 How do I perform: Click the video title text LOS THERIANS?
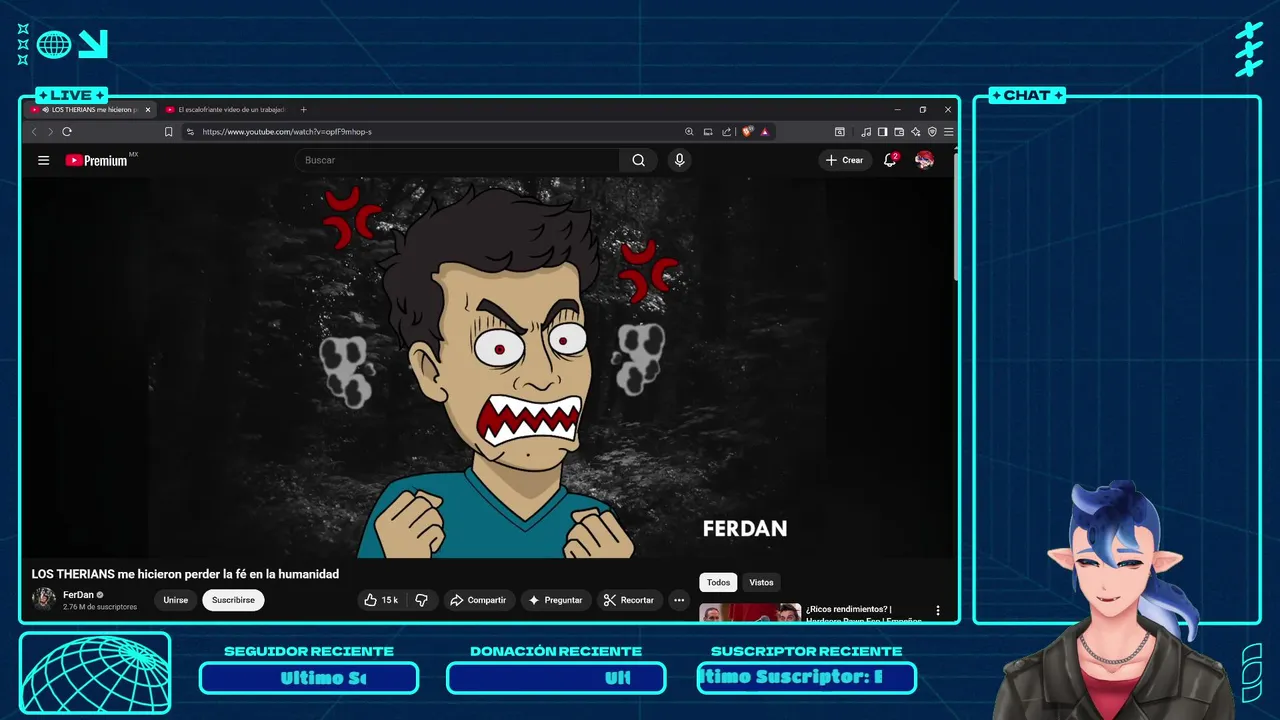(x=185, y=574)
